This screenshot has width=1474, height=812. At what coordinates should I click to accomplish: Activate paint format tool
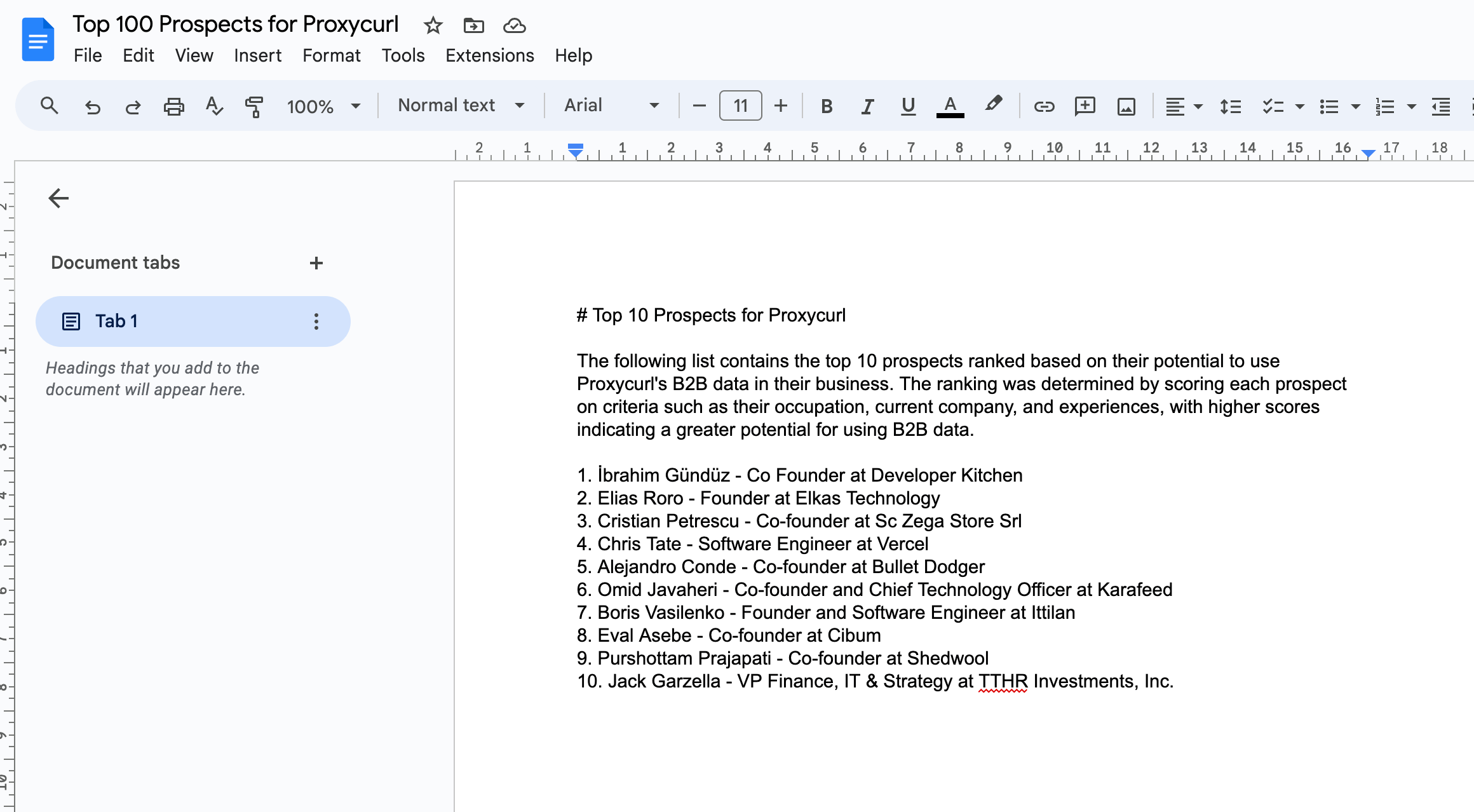pos(254,106)
